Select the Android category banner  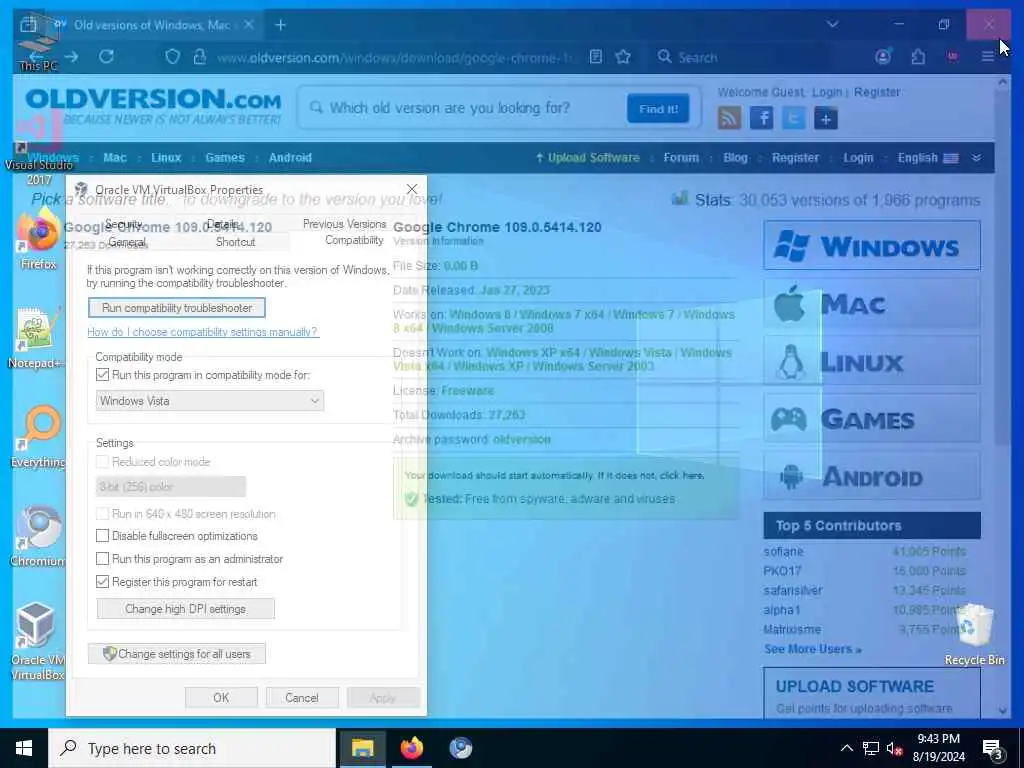tap(872, 476)
